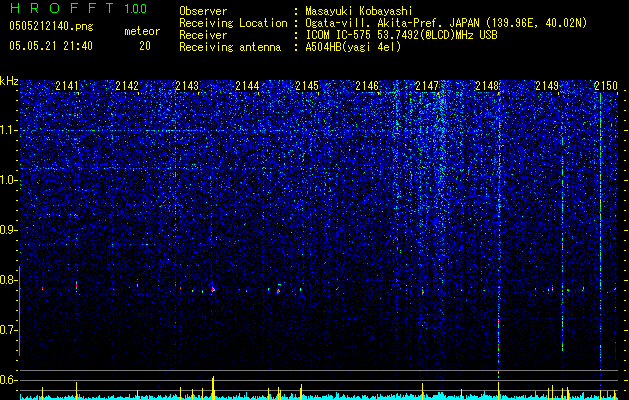Click the 1.1 kHz frequency axis label

pos(9,130)
